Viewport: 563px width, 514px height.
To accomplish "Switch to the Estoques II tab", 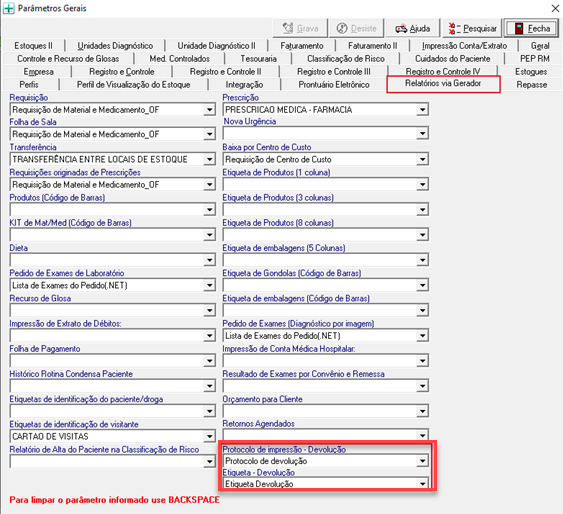I will click(x=33, y=46).
